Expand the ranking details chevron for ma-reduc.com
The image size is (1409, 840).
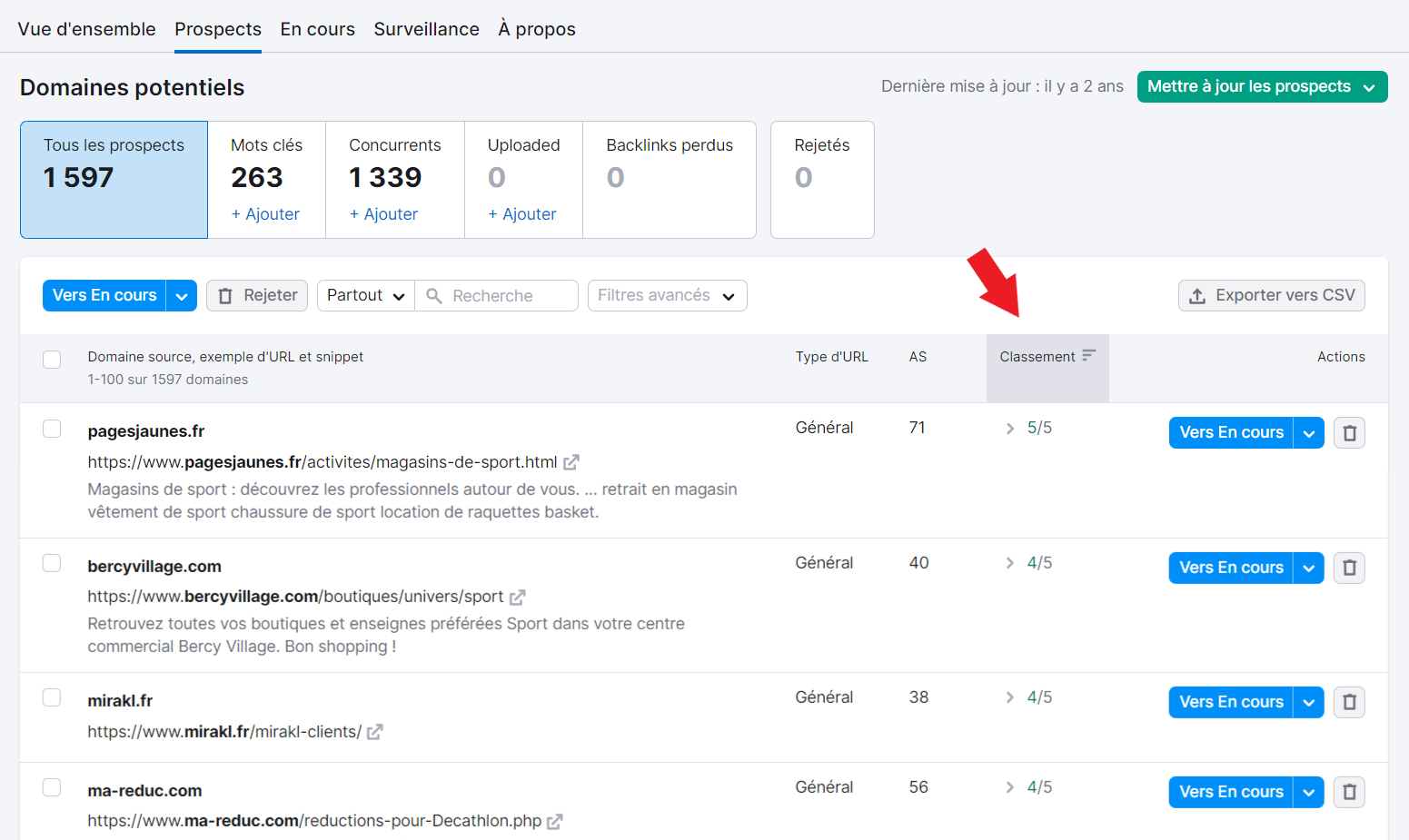tap(1009, 787)
